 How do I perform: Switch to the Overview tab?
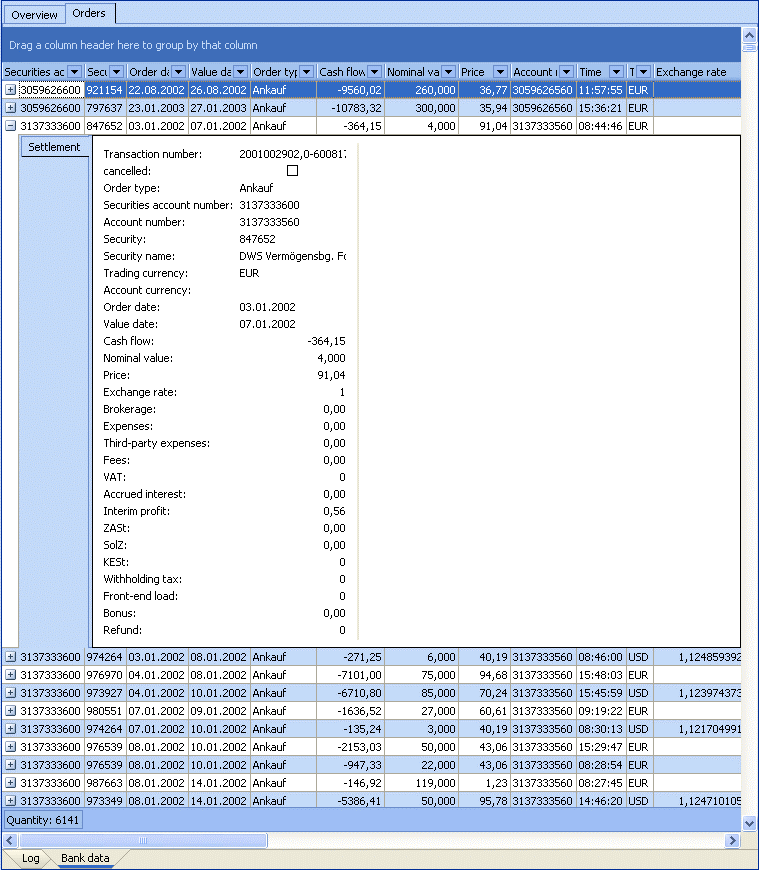point(34,15)
